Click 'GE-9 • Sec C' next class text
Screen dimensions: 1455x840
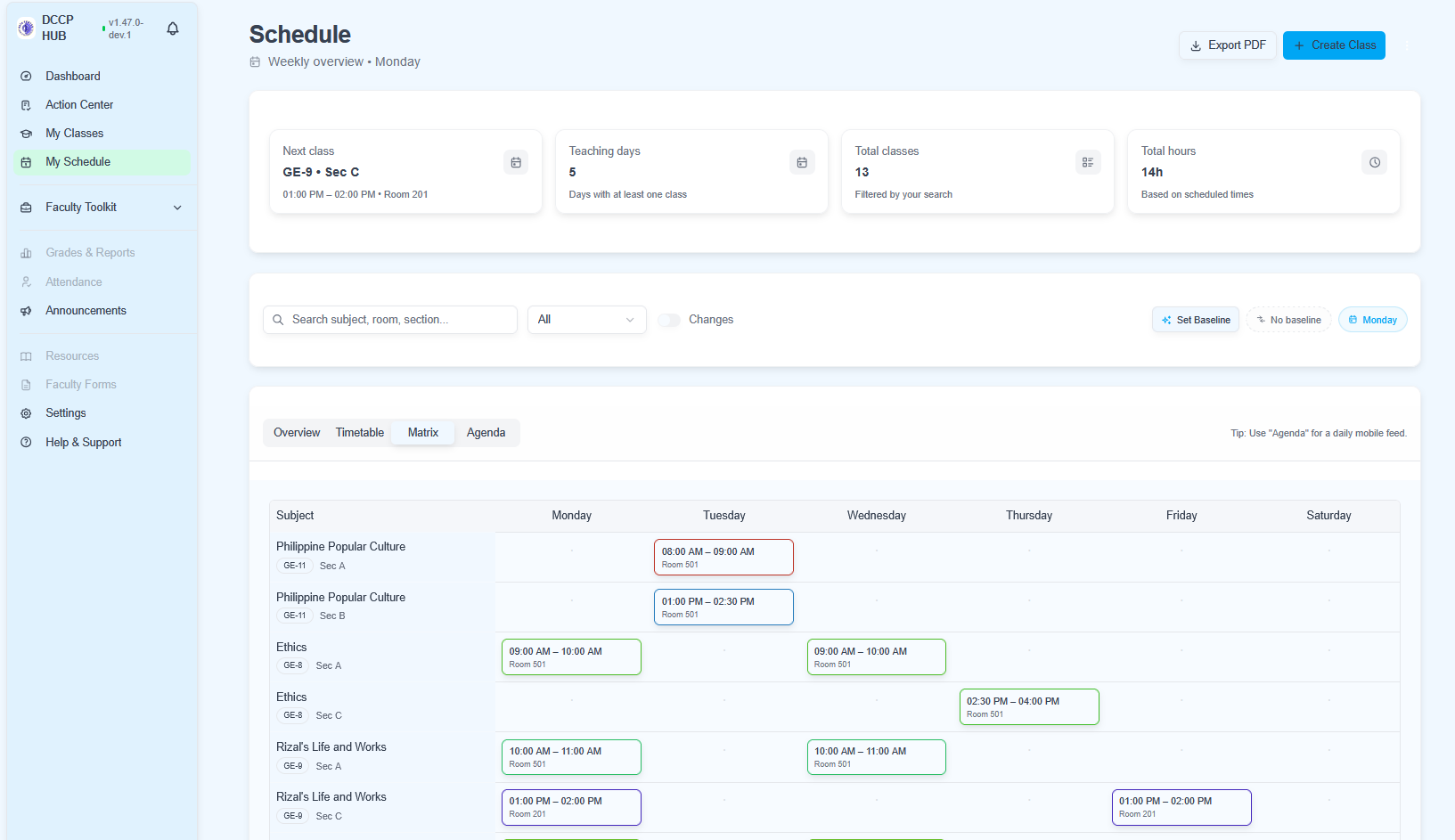321,172
